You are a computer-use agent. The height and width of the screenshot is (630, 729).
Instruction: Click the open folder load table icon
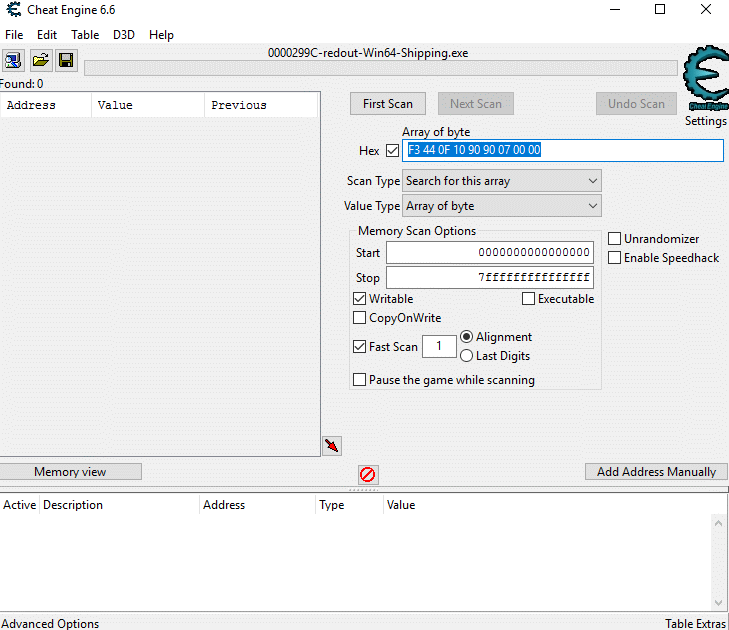coord(40,61)
